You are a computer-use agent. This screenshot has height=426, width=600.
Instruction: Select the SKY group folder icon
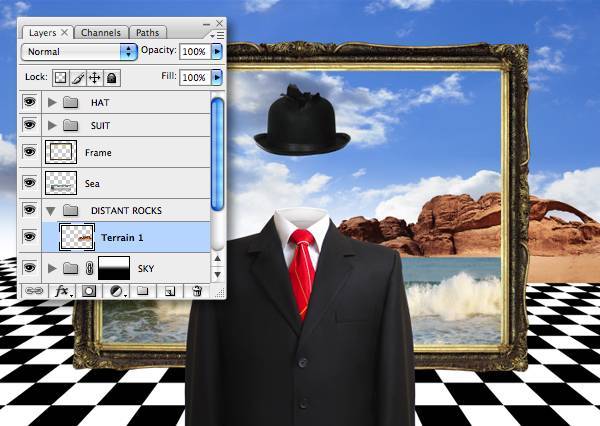(x=70, y=268)
